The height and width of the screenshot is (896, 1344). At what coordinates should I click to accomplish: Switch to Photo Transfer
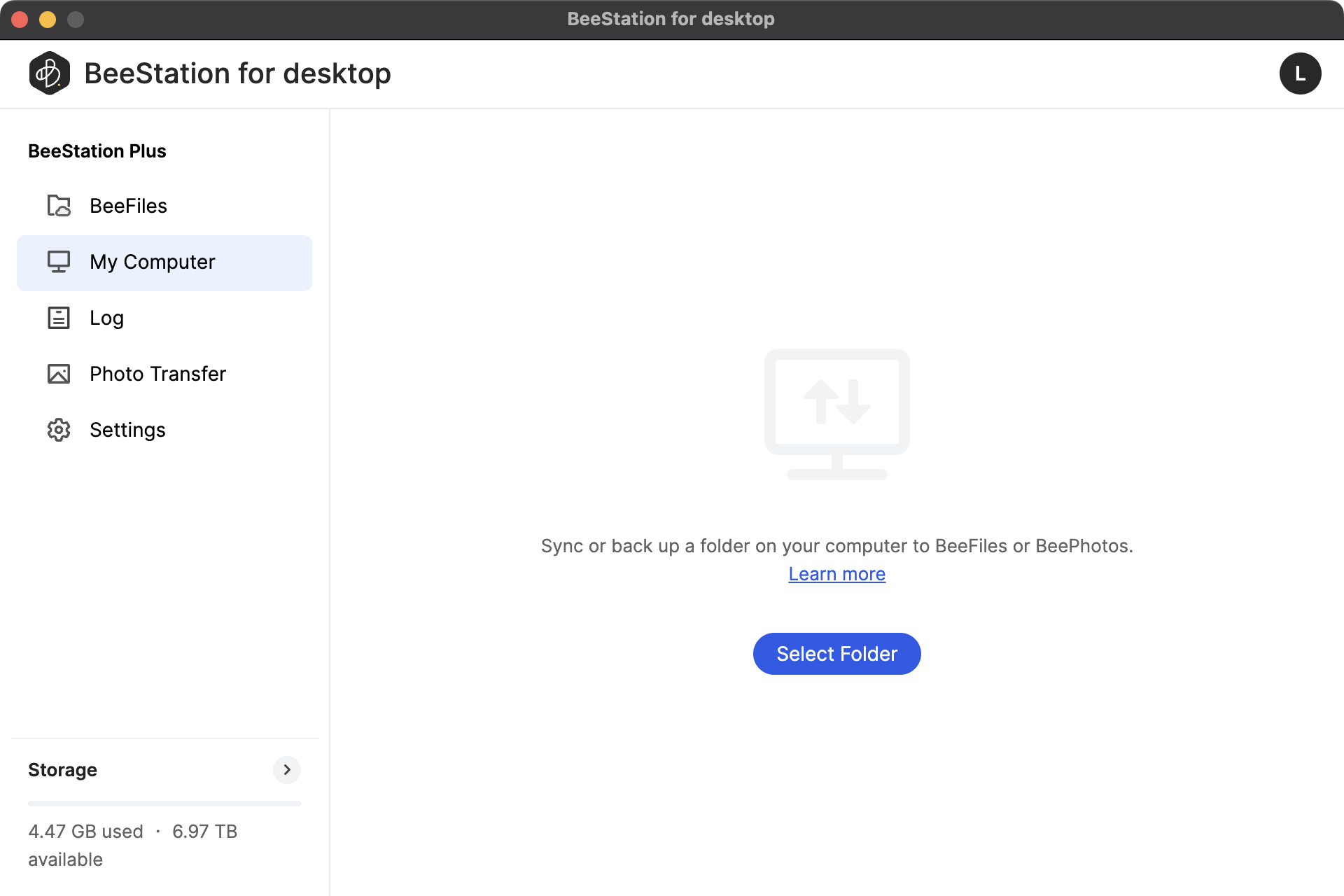(164, 374)
